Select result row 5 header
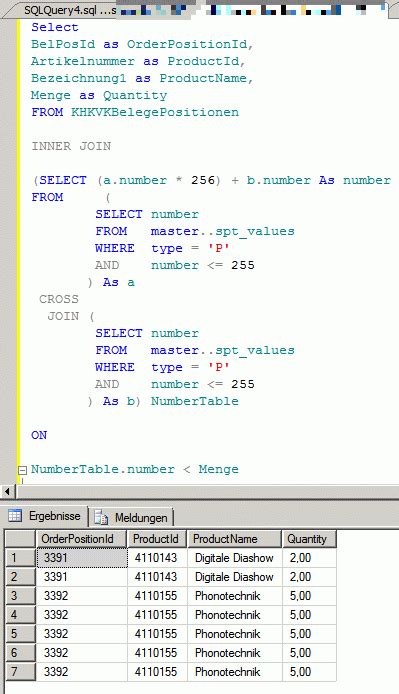 [x=20, y=634]
